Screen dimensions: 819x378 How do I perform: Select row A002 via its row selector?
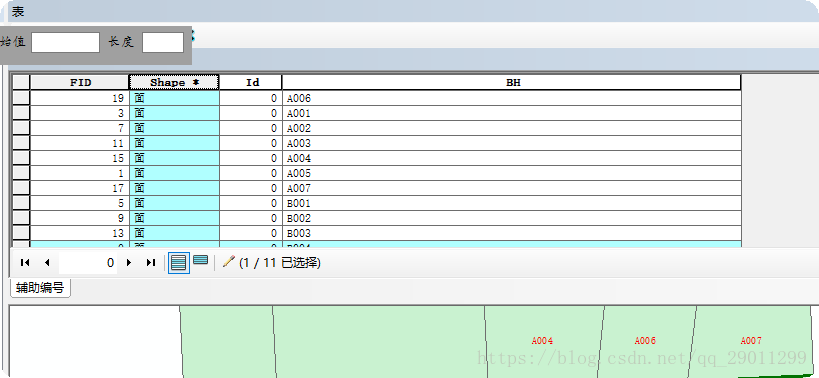(21, 128)
